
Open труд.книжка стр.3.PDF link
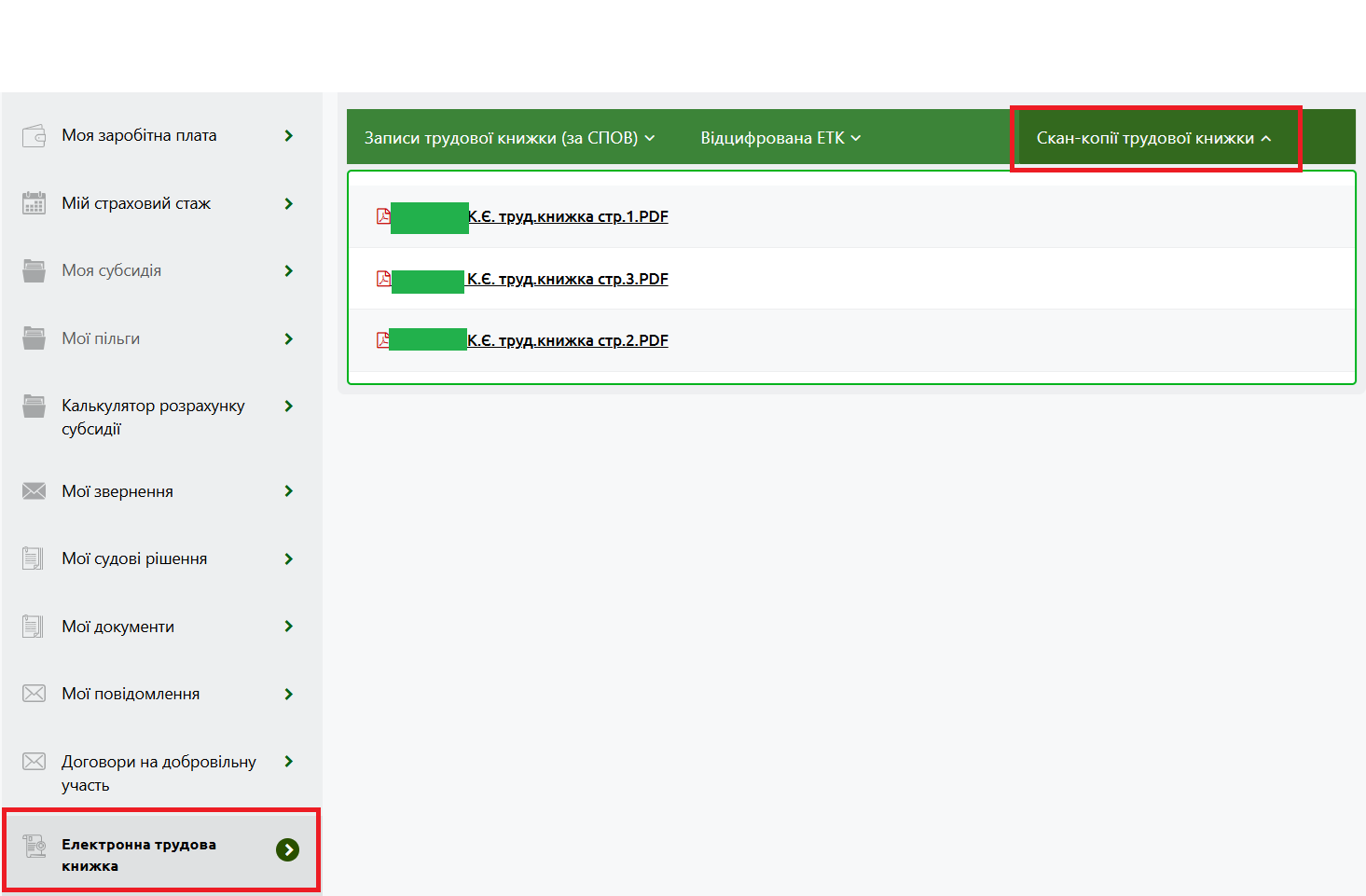click(x=568, y=279)
